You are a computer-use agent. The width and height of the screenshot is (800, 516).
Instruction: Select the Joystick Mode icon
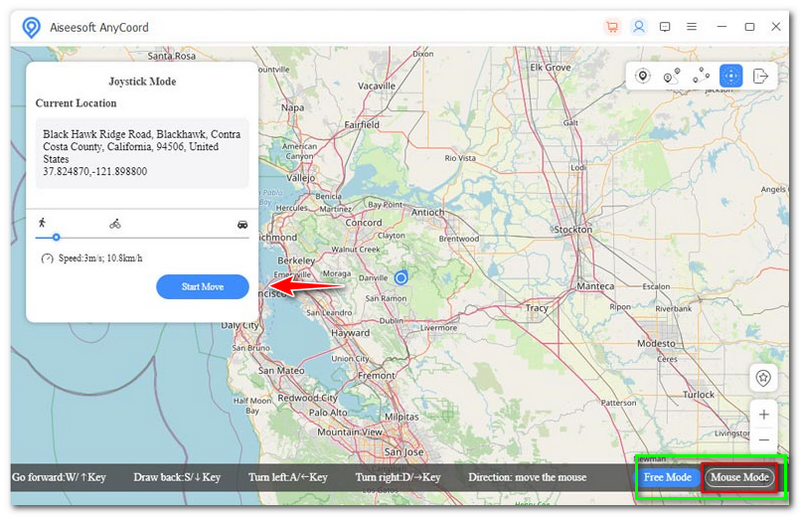click(x=731, y=76)
